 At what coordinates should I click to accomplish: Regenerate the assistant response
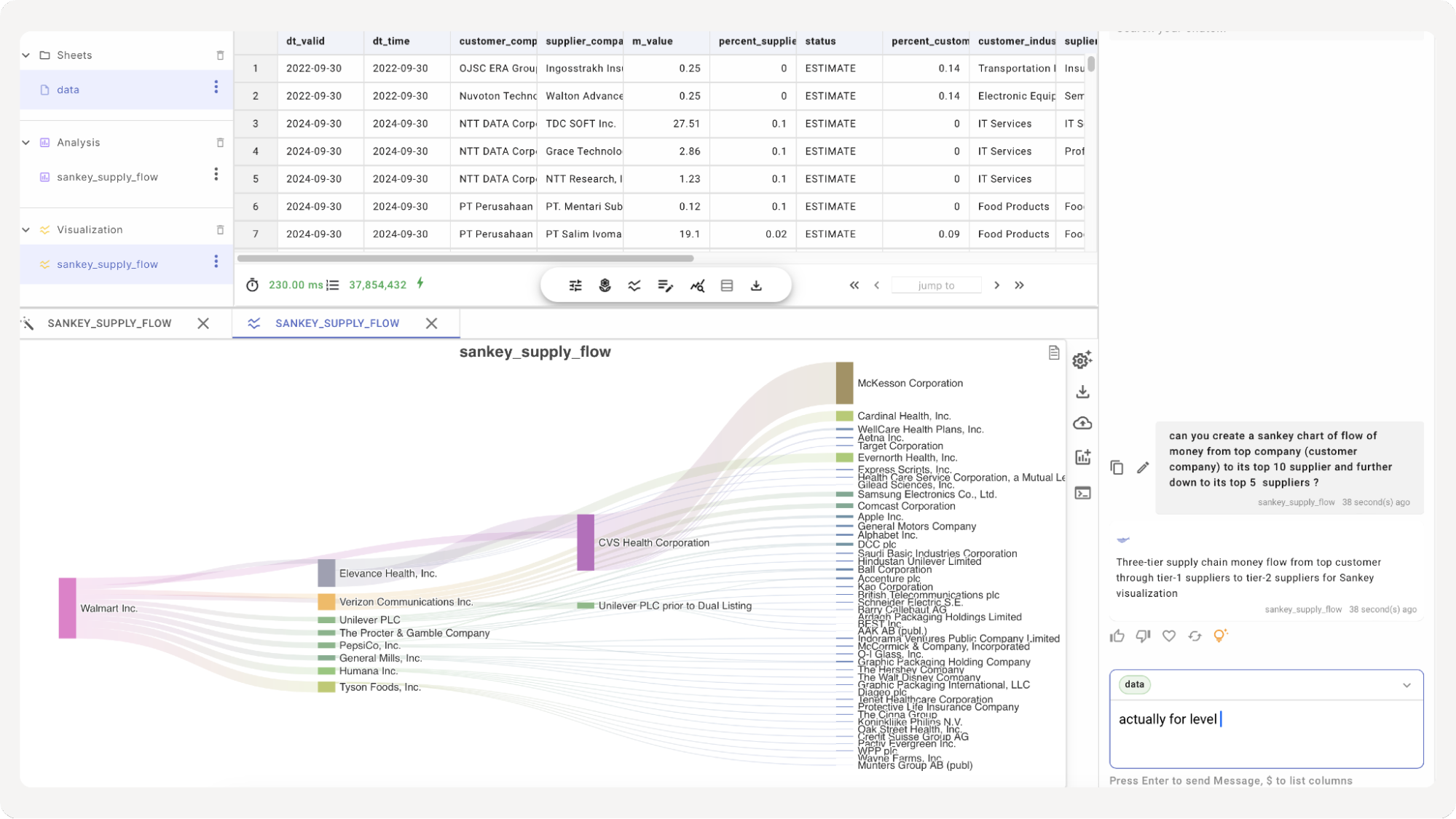[x=1195, y=636]
